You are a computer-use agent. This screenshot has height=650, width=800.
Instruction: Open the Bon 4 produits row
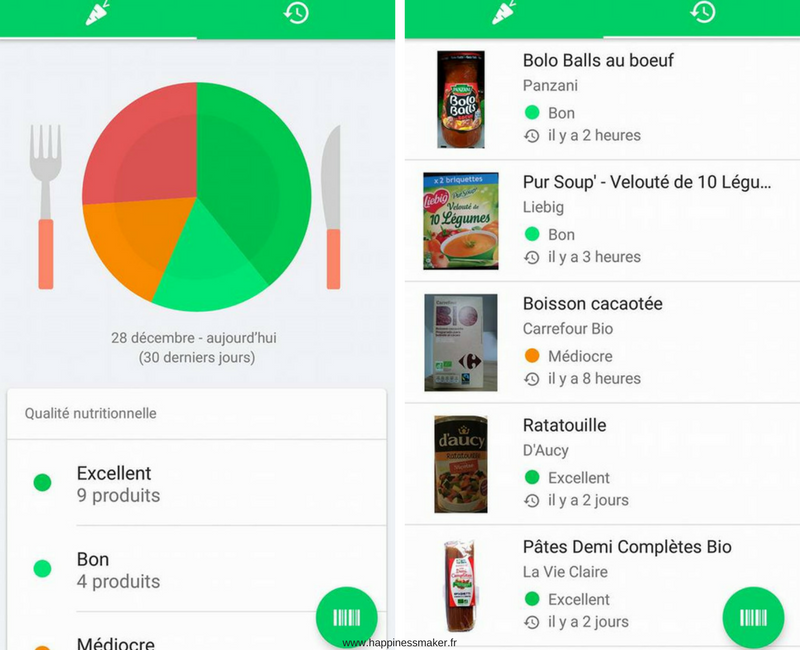[196, 569]
